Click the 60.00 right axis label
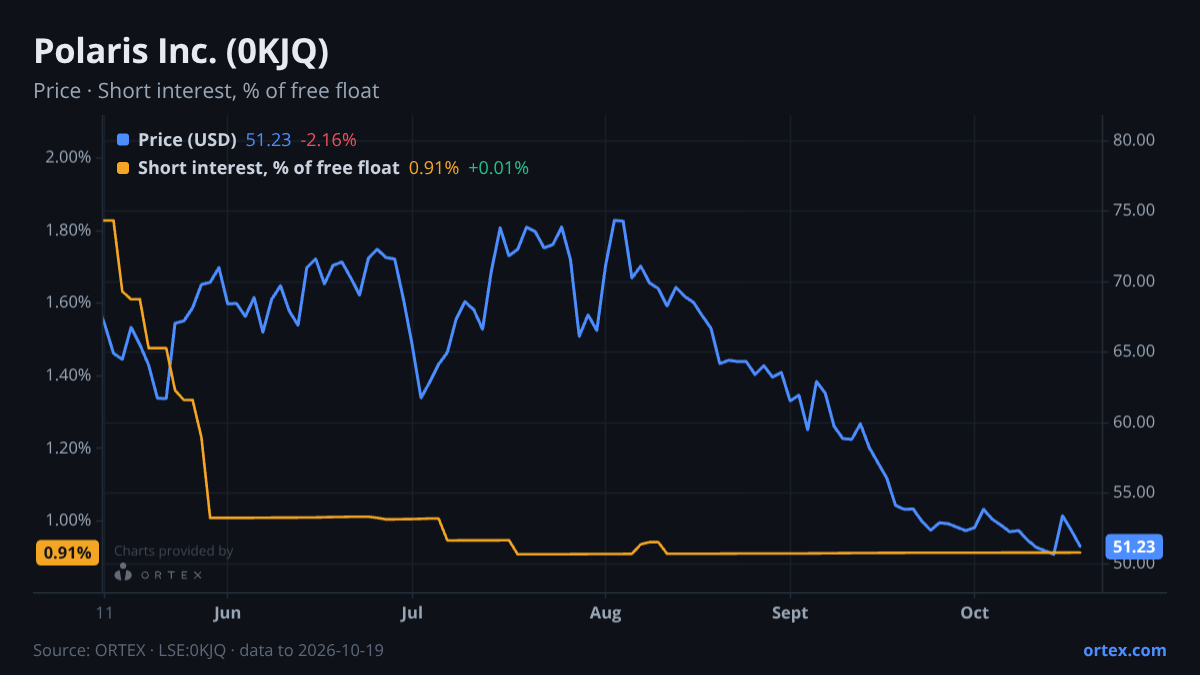 point(1134,422)
